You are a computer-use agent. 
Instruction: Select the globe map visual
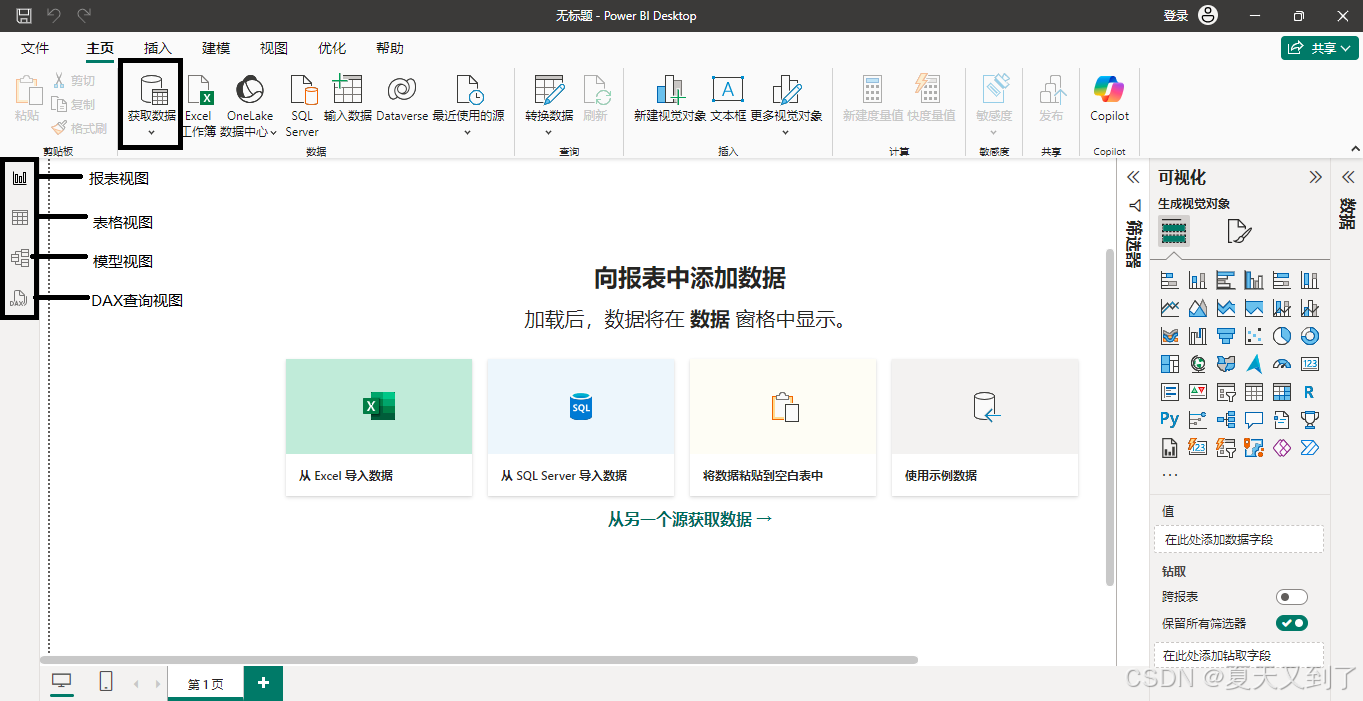tap(1198, 363)
